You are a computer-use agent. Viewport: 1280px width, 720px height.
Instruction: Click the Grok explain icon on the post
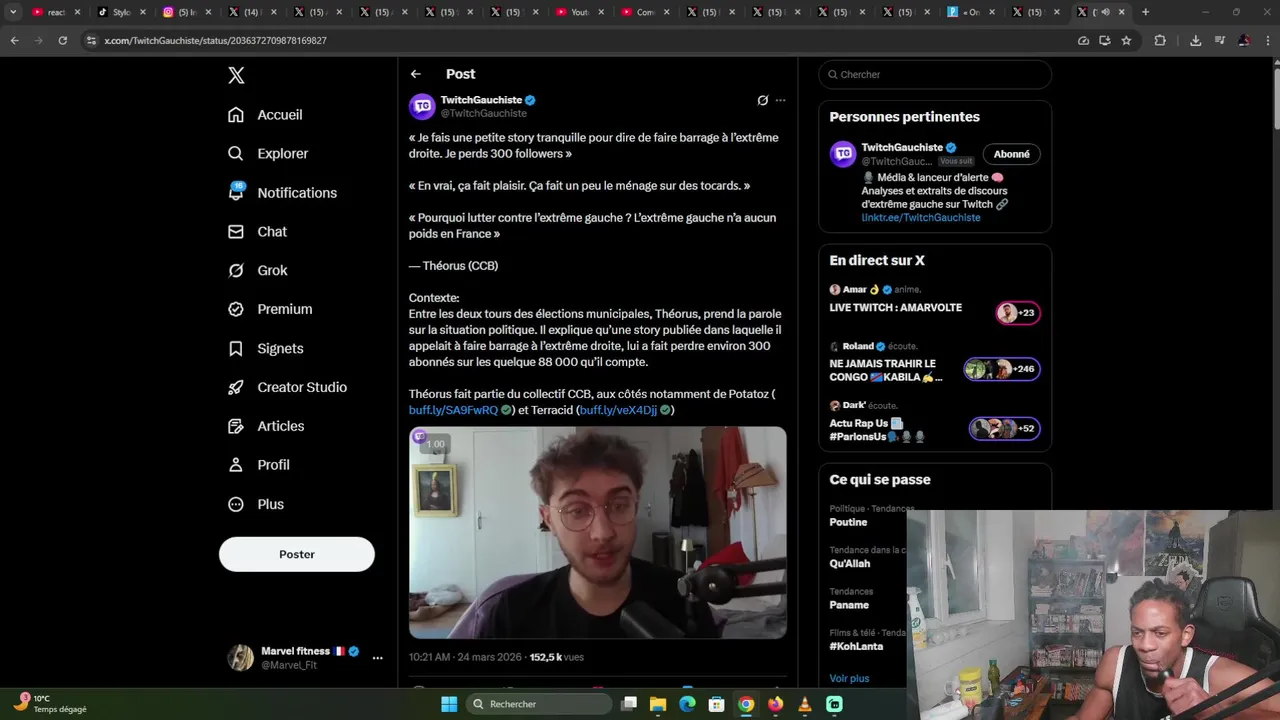[763, 100]
